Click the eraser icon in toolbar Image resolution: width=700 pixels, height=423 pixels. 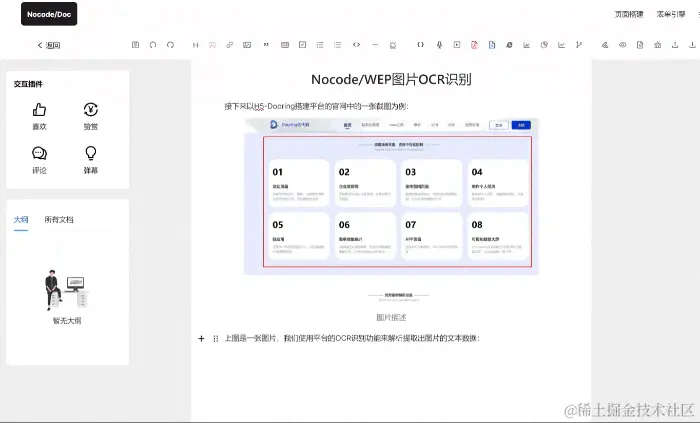pyautogui.click(x=605, y=45)
